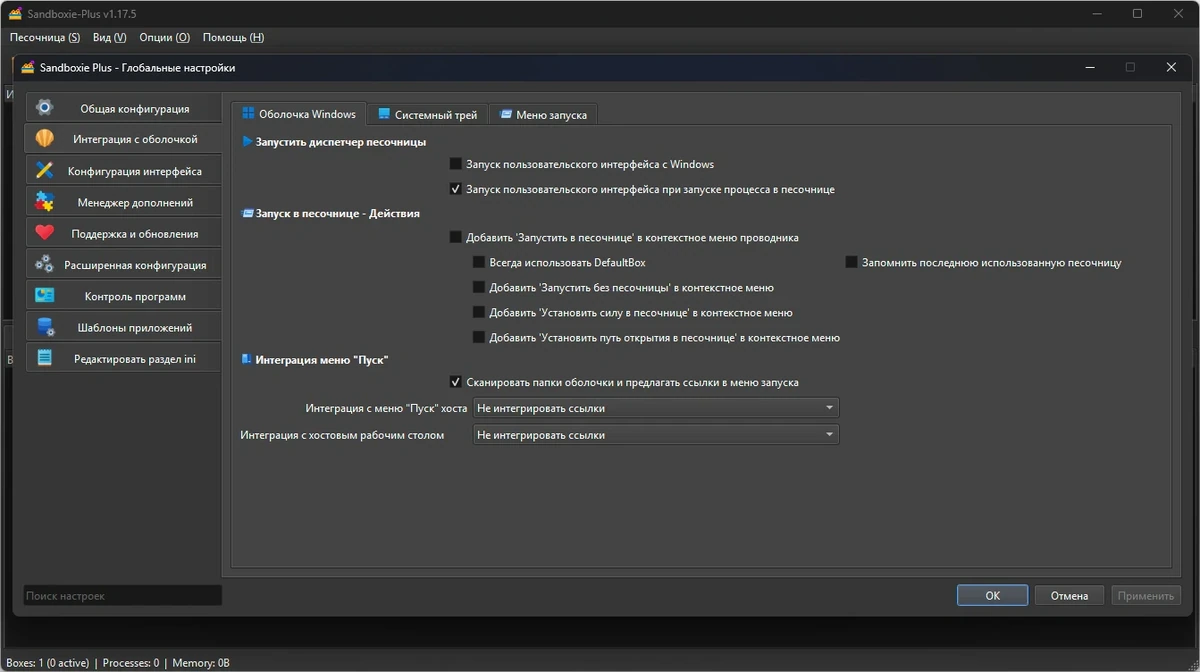Click the shell icon beside Интеграция с оболочкой
Viewport: 1200px width, 672px height.
(x=44, y=139)
